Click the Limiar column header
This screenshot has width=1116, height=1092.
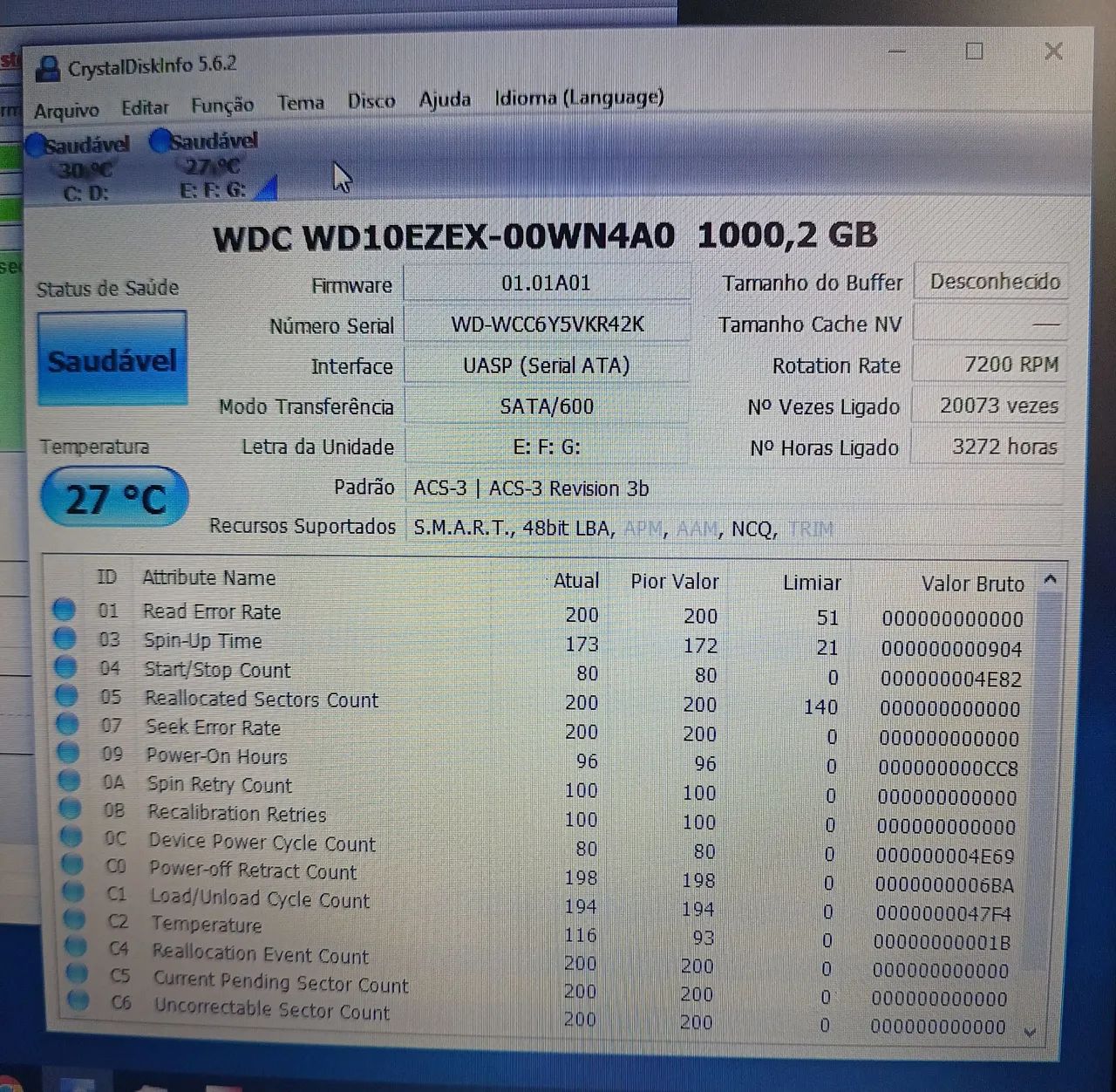(x=811, y=583)
